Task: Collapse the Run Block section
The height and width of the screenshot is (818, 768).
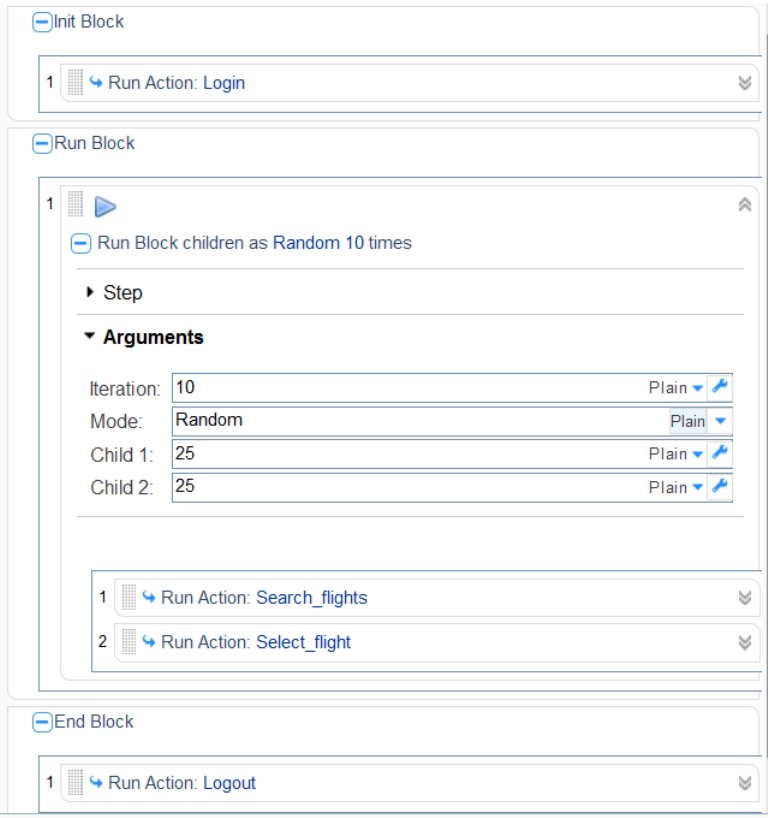Action: [x=42, y=144]
